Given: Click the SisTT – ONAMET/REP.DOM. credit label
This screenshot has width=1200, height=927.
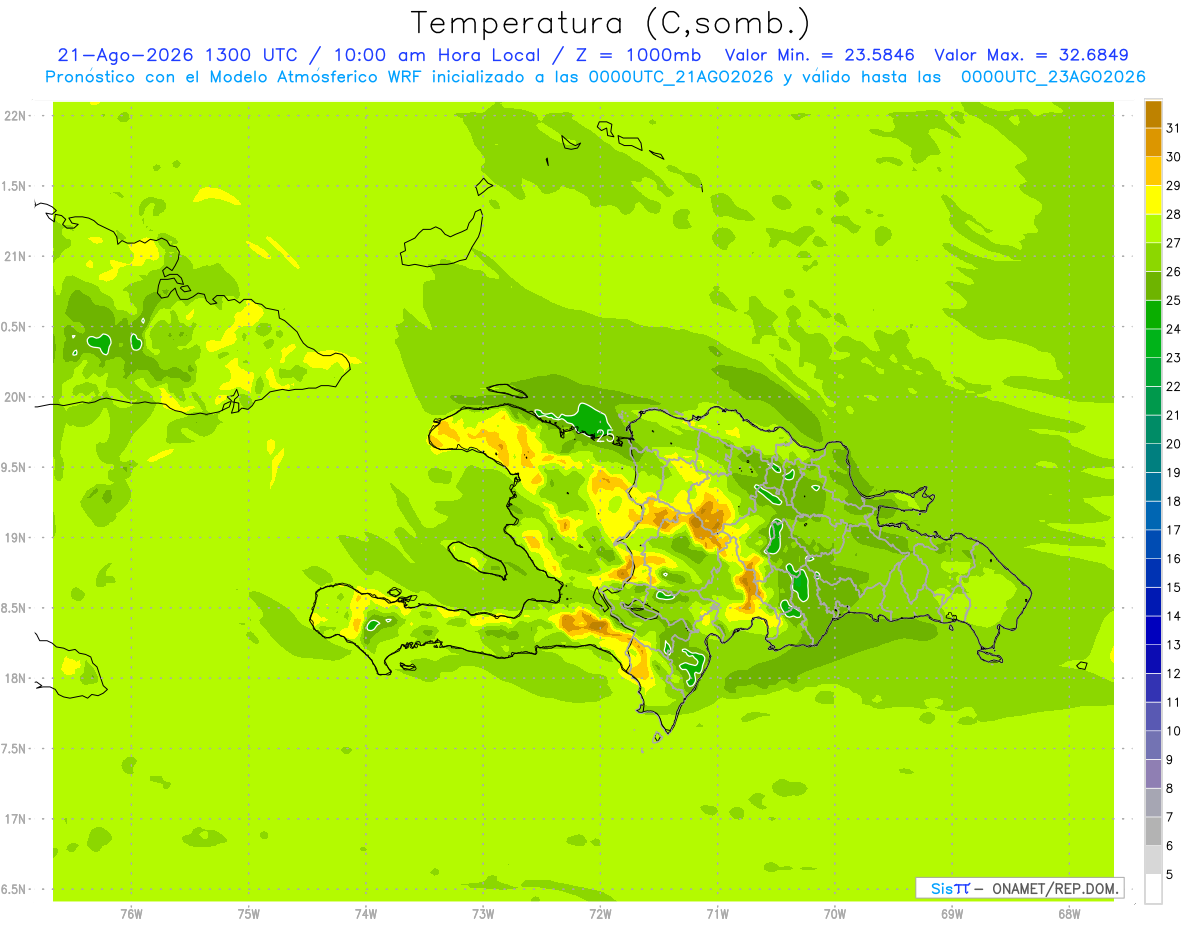Looking at the screenshot, I should click(x=1019, y=888).
